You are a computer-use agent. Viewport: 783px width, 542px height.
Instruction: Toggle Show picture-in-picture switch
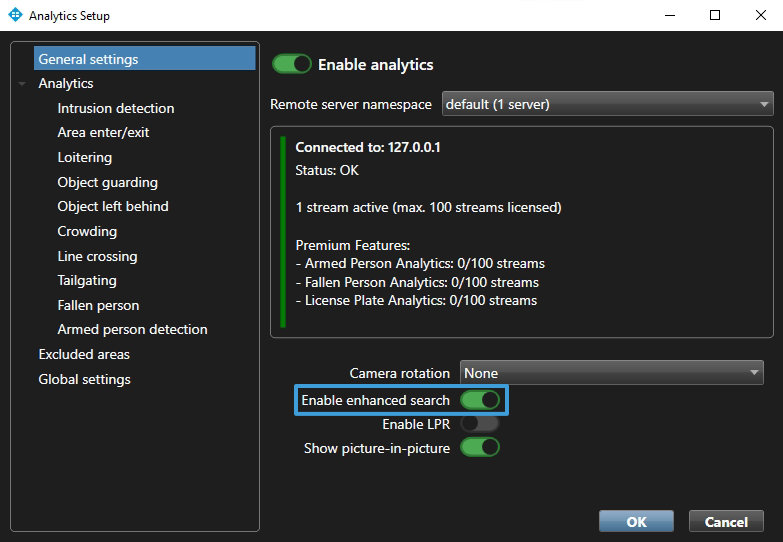[x=479, y=448]
